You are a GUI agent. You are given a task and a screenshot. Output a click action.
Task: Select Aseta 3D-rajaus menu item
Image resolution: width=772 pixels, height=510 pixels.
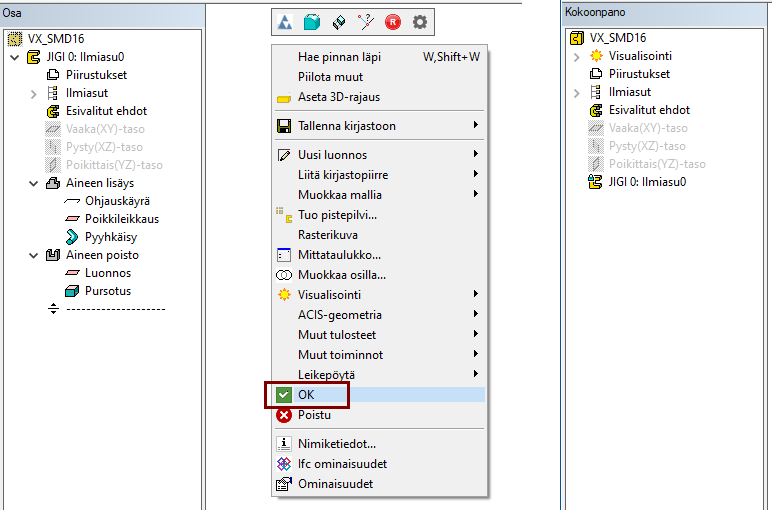(x=379, y=97)
